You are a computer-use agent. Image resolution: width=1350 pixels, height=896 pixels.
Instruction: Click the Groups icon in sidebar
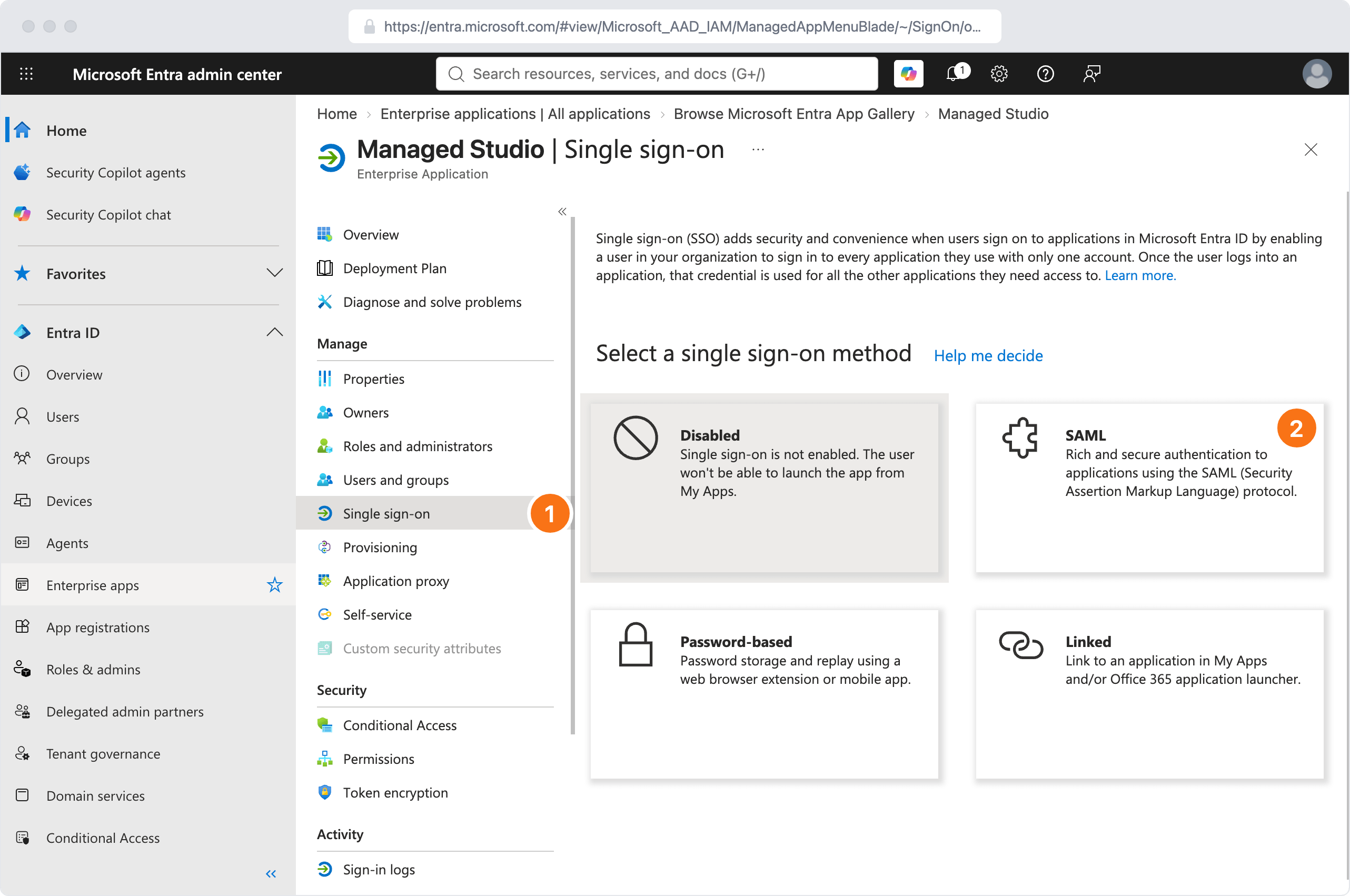coord(22,459)
